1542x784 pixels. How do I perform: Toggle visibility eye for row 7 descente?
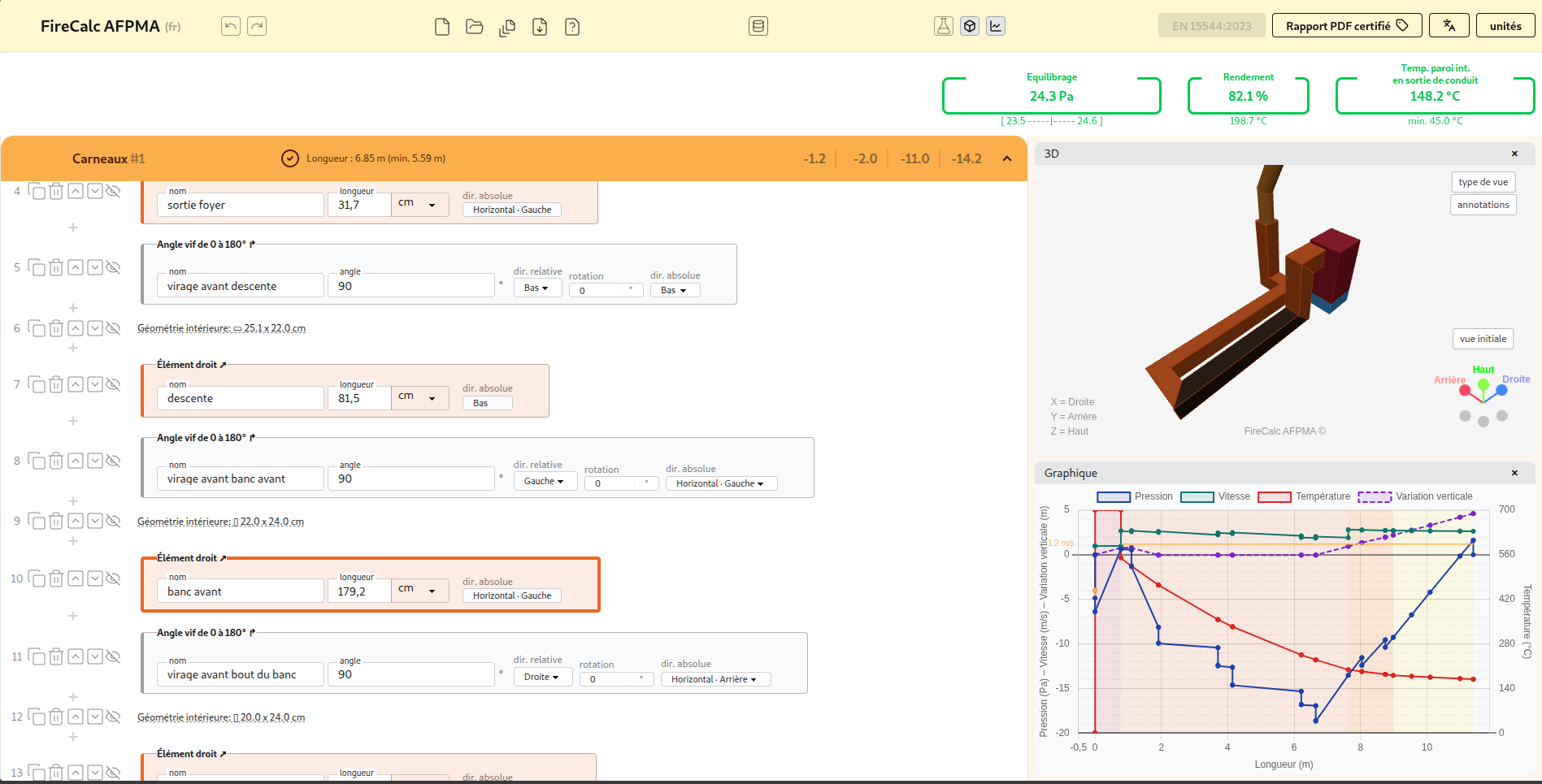point(114,384)
